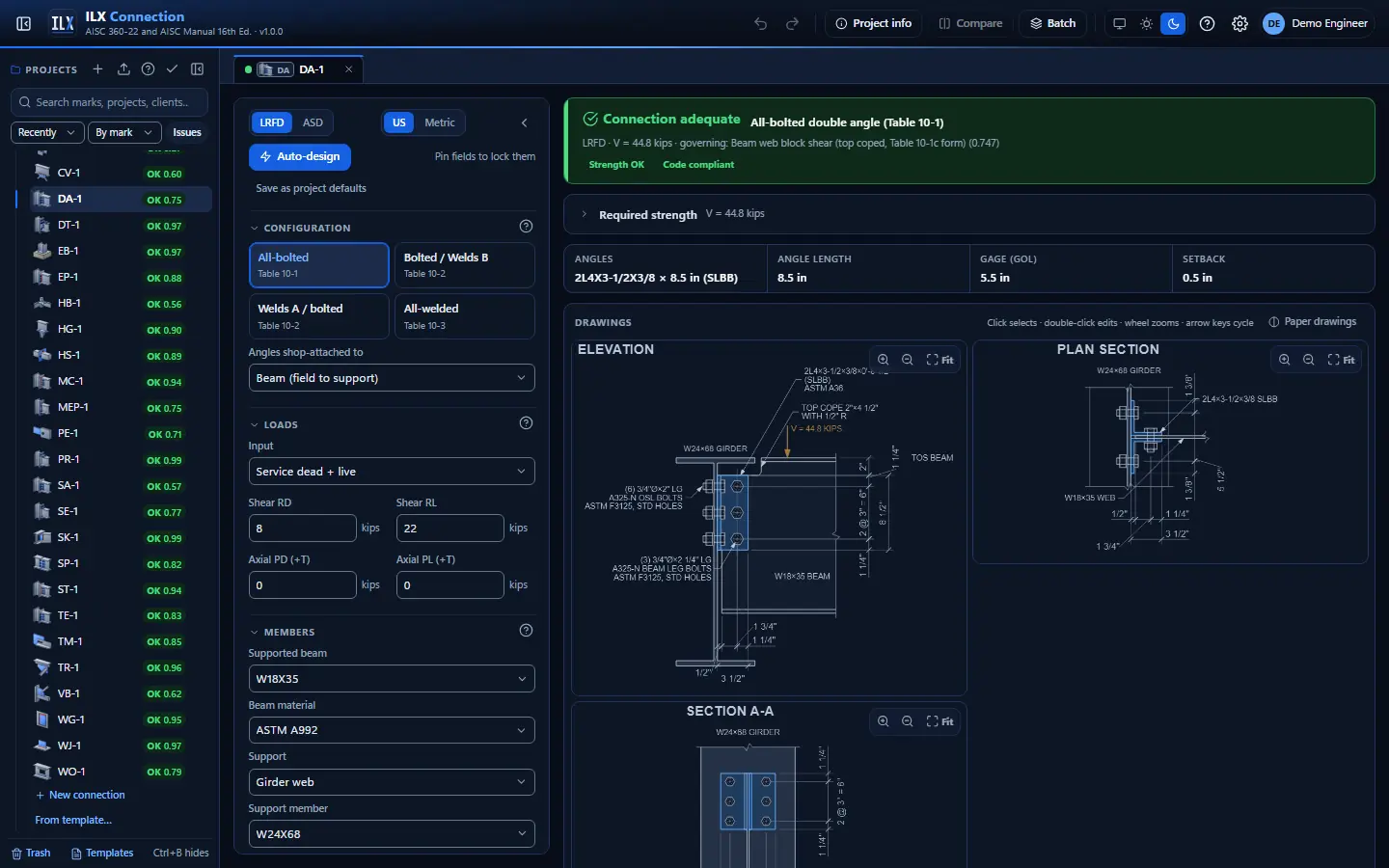The image size is (1389, 868).
Task: Click Auto-design button
Action: tap(300, 156)
